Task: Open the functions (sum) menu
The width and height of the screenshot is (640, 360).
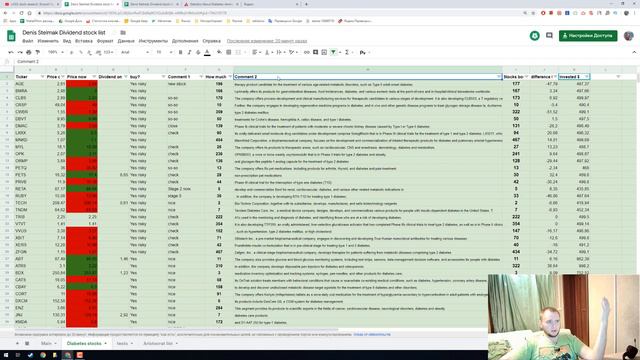Action: 348,52
